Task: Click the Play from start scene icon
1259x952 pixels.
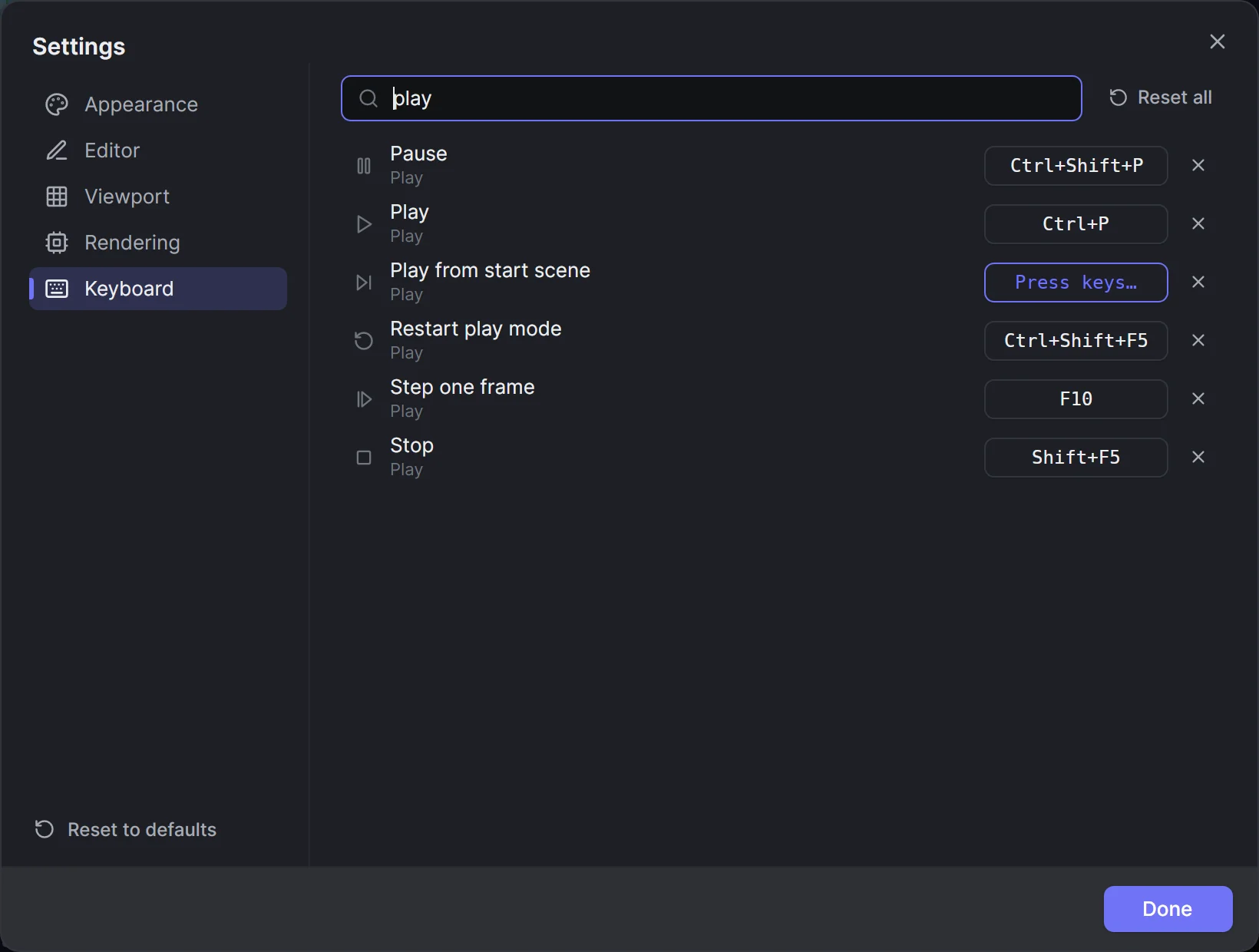Action: click(364, 283)
